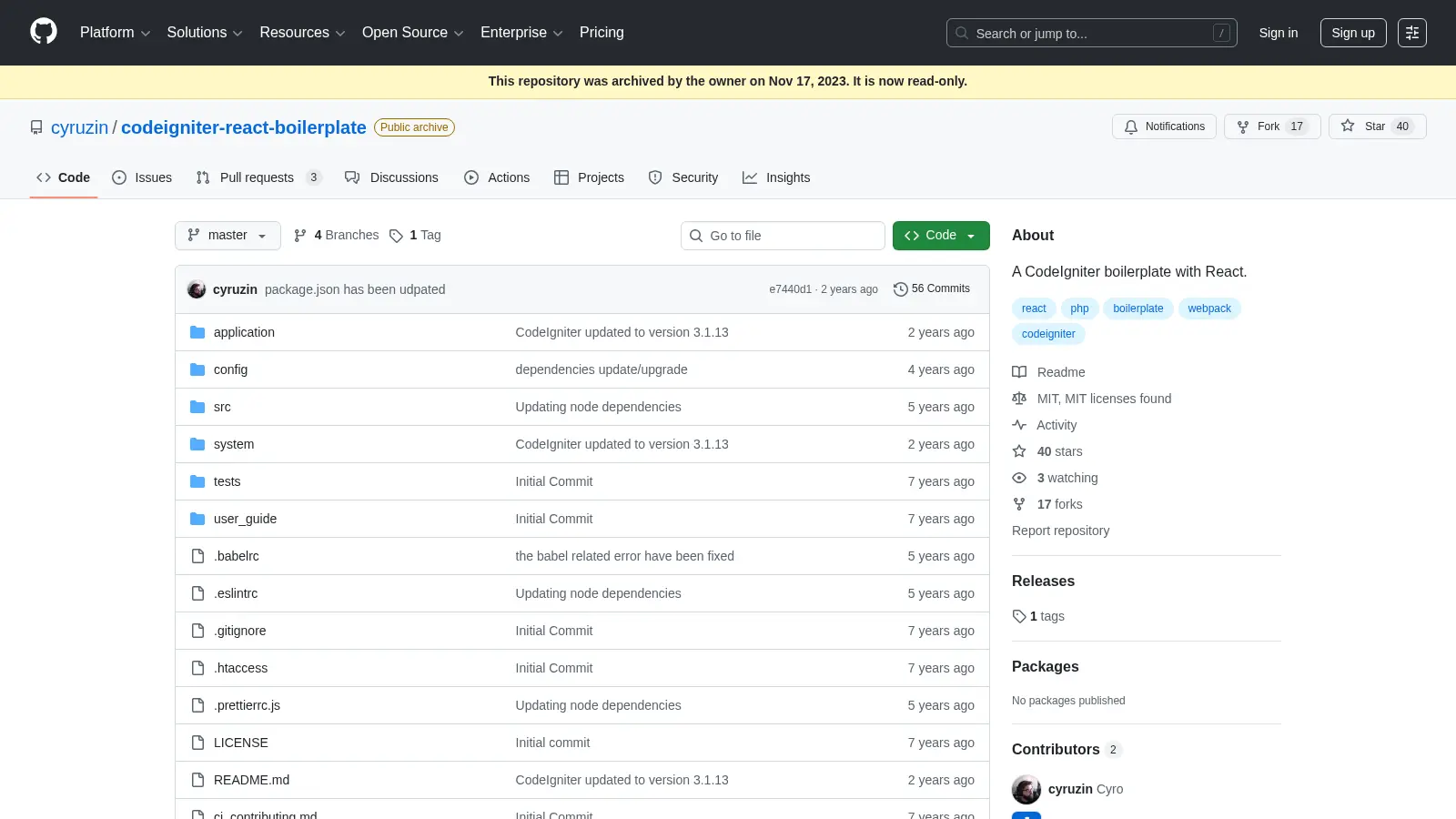Click the history clock icon beside 56 Commits
The width and height of the screenshot is (1456, 819).
click(901, 288)
